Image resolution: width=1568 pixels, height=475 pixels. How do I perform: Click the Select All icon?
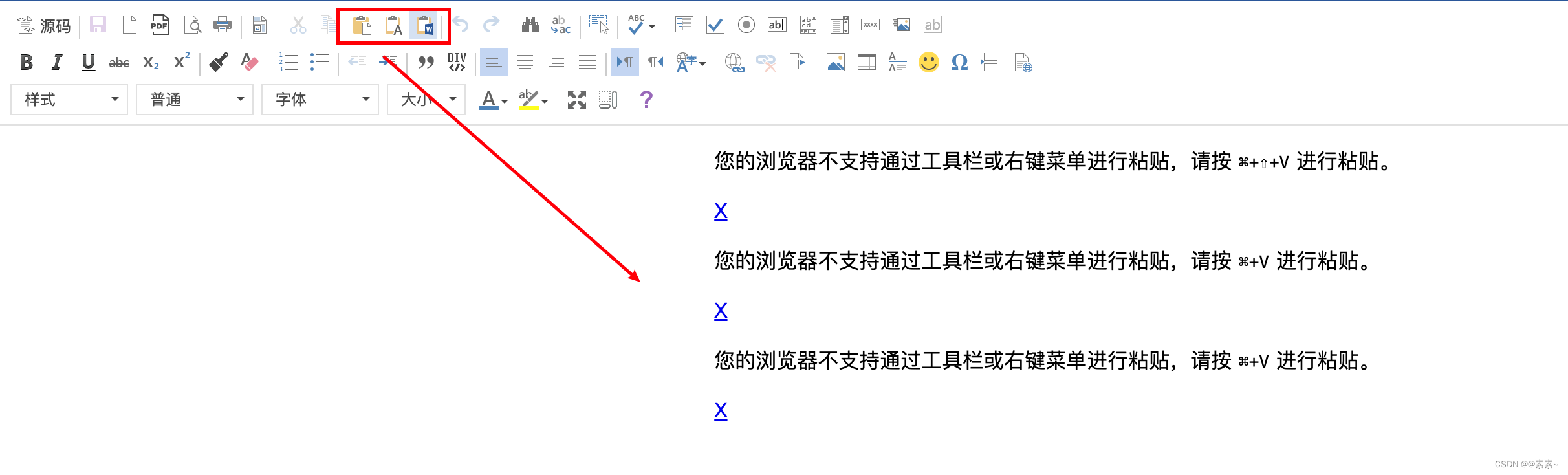pos(599,25)
